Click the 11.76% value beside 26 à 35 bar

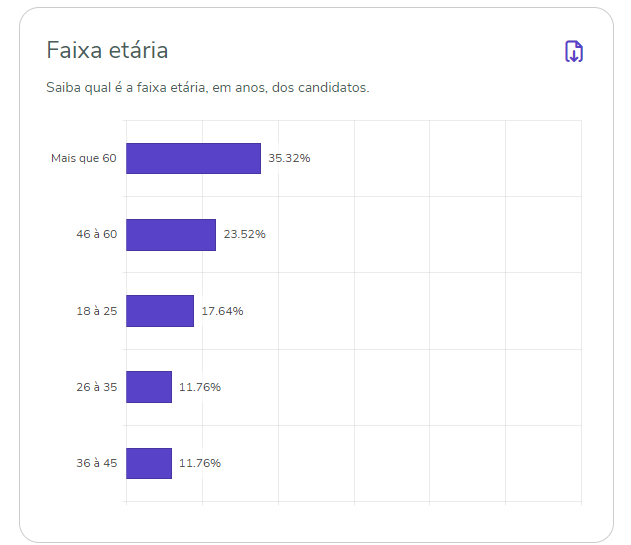200,387
